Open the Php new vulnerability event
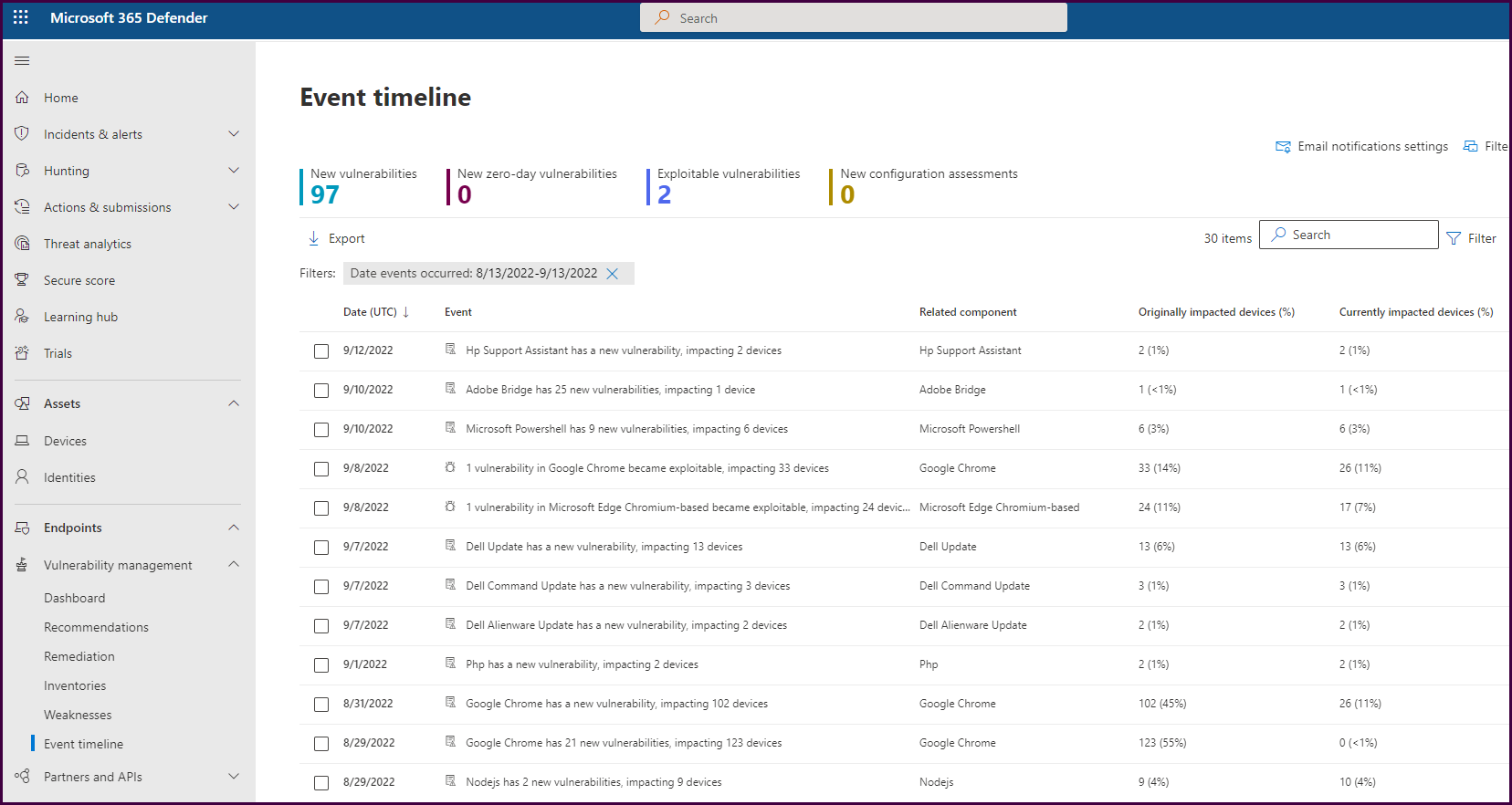Image resolution: width=1512 pixels, height=805 pixels. [x=582, y=664]
